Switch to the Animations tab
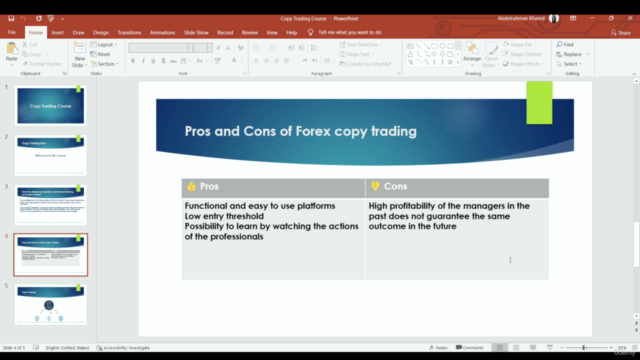The image size is (640, 360). pyautogui.click(x=162, y=32)
